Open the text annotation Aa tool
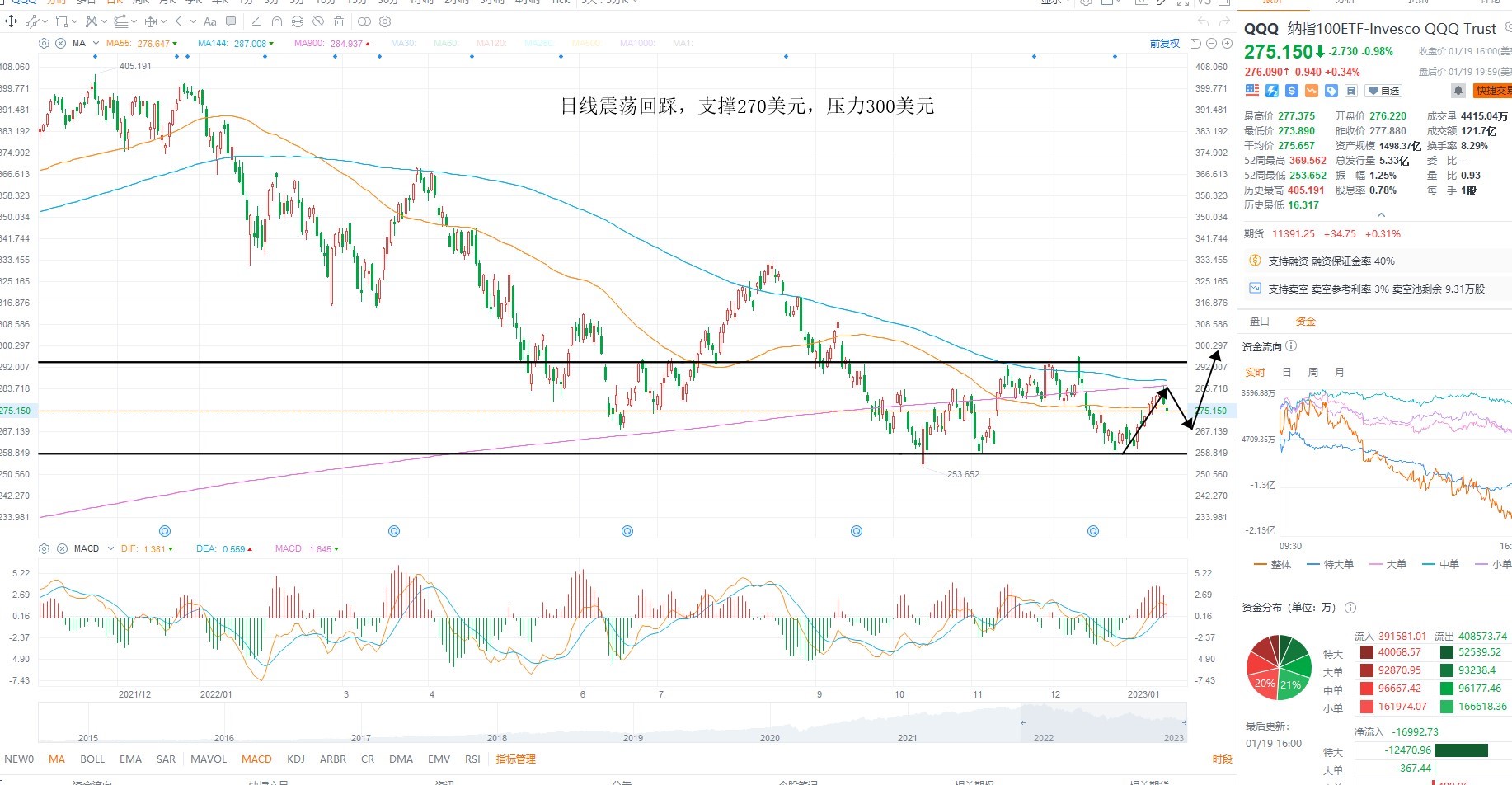Image resolution: width=1512 pixels, height=785 pixels. 209,21
